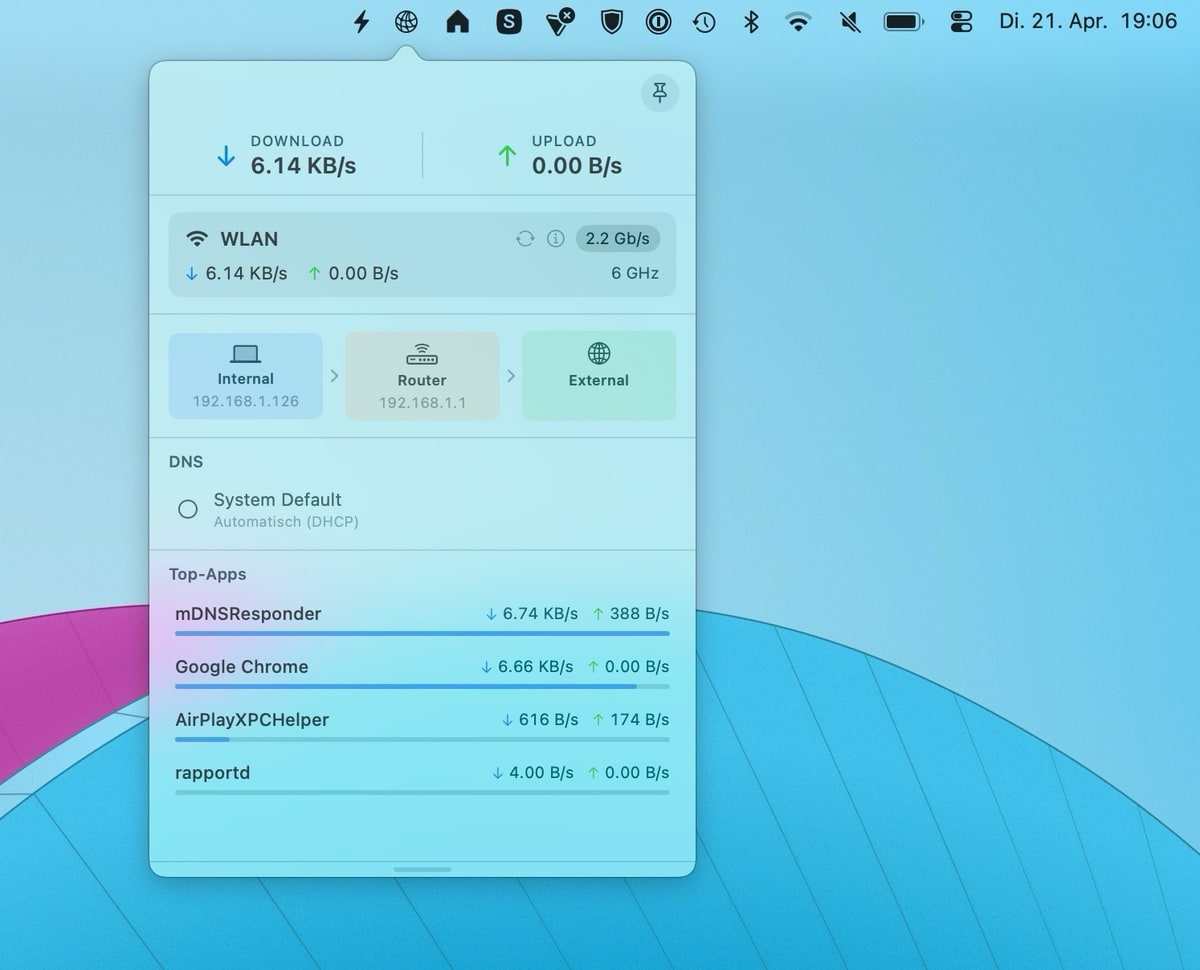Click the drag handle at the popover bottom
This screenshot has width=1200, height=970.
coord(421,869)
